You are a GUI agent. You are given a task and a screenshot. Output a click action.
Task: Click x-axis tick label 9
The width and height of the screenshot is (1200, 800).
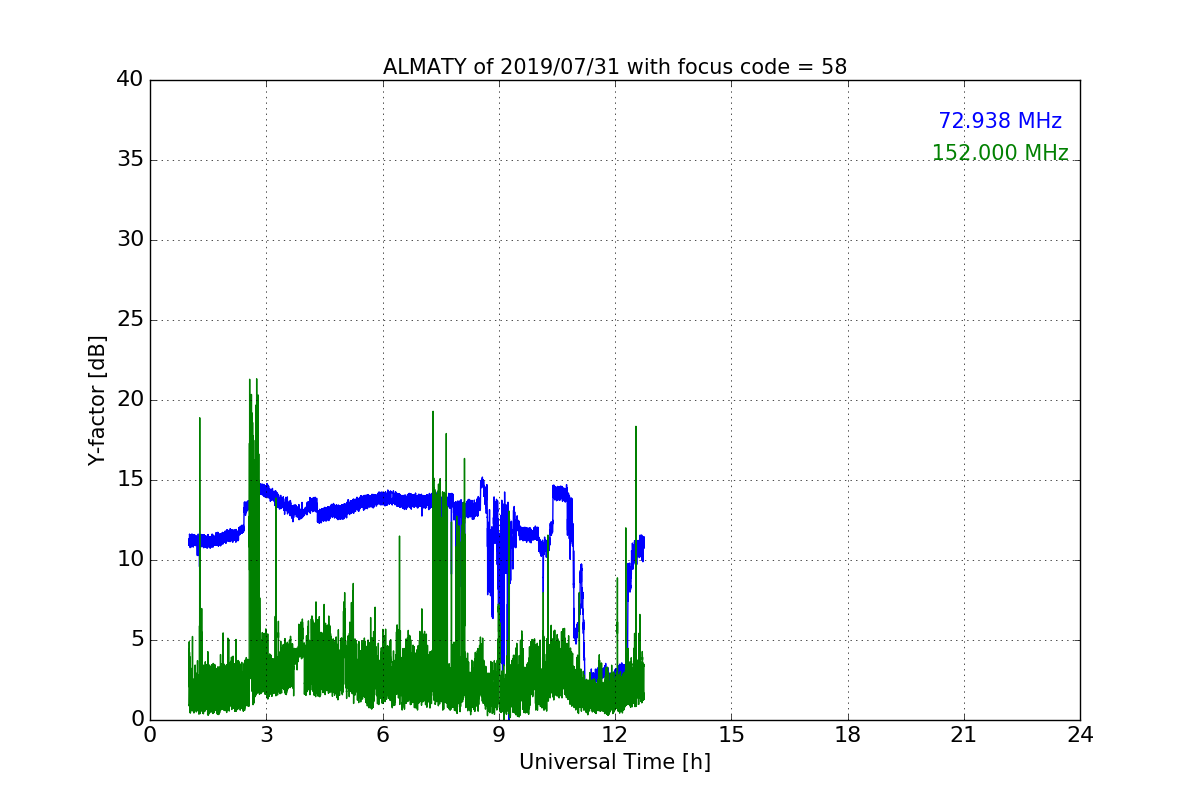point(499,735)
